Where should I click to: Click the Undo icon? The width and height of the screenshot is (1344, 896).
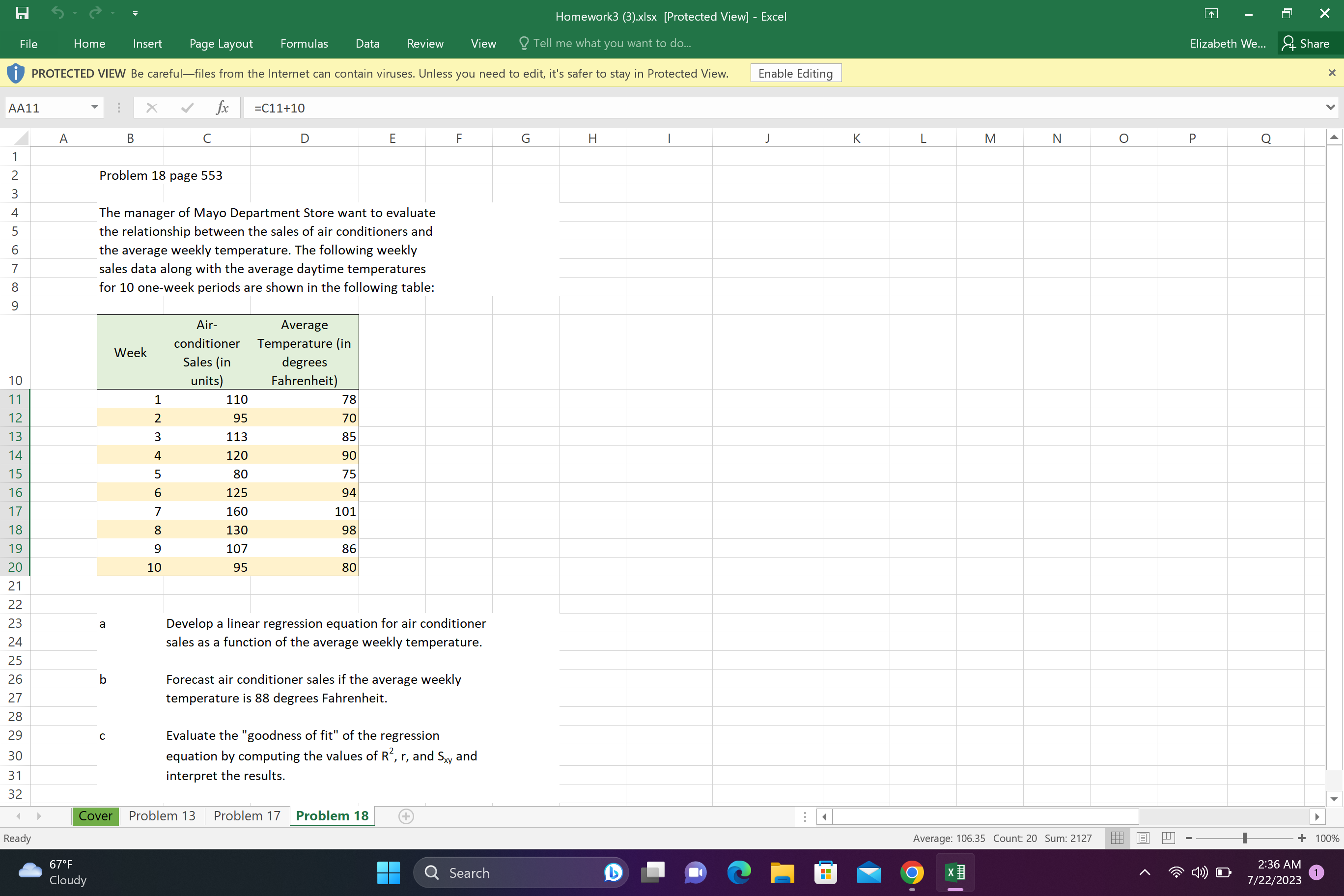click(x=57, y=13)
